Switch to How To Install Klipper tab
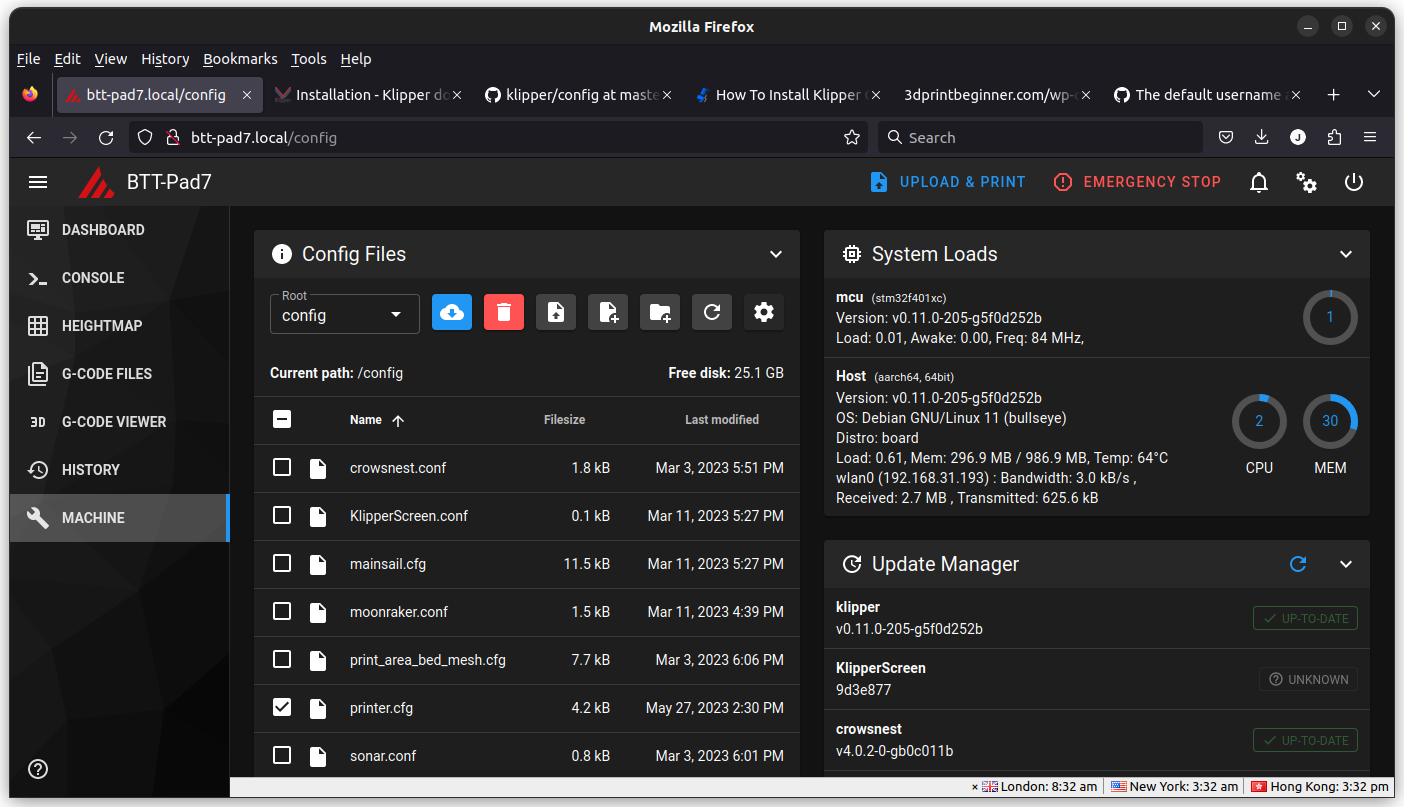 coord(788,95)
